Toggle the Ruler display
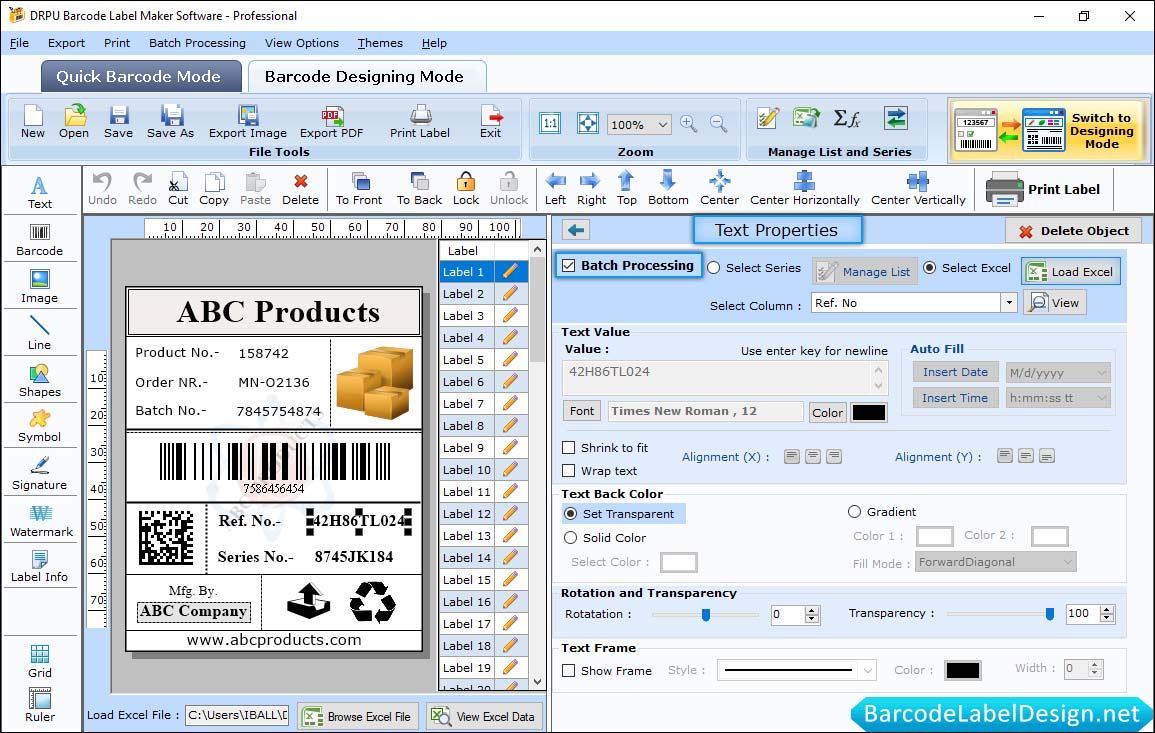Viewport: 1155px width, 733px height. [x=40, y=705]
